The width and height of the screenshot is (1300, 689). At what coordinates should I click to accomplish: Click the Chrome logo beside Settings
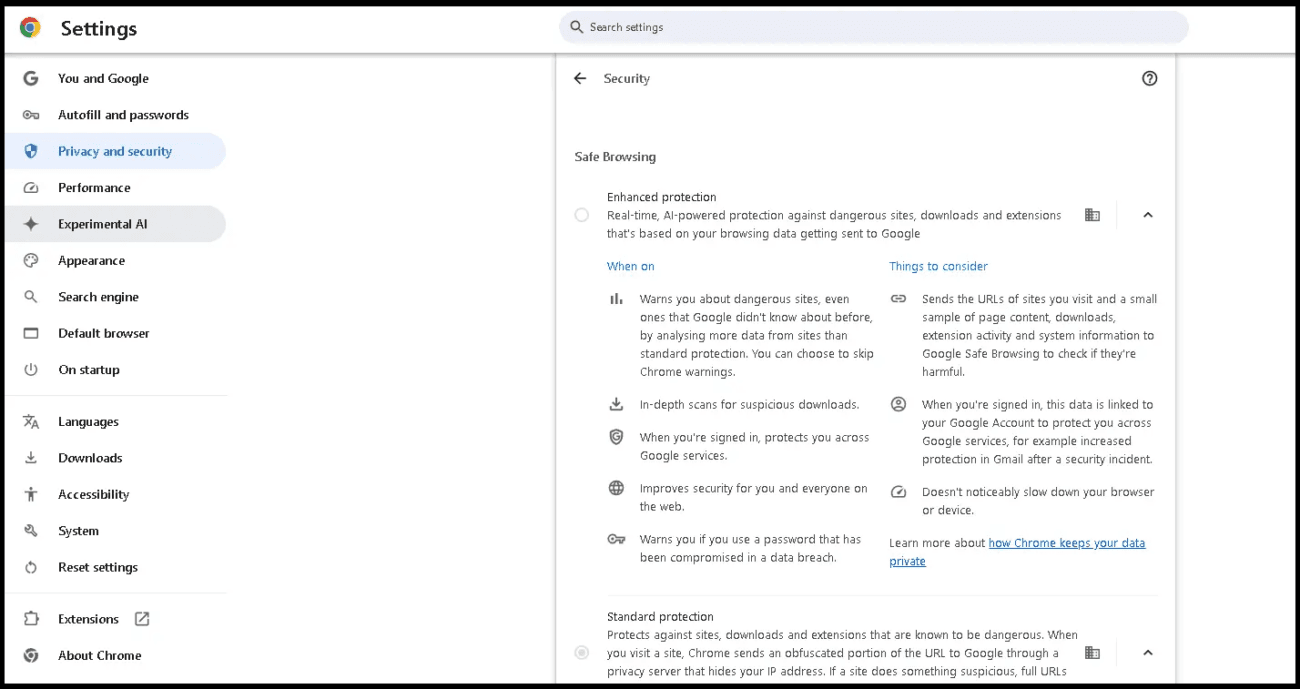click(30, 28)
